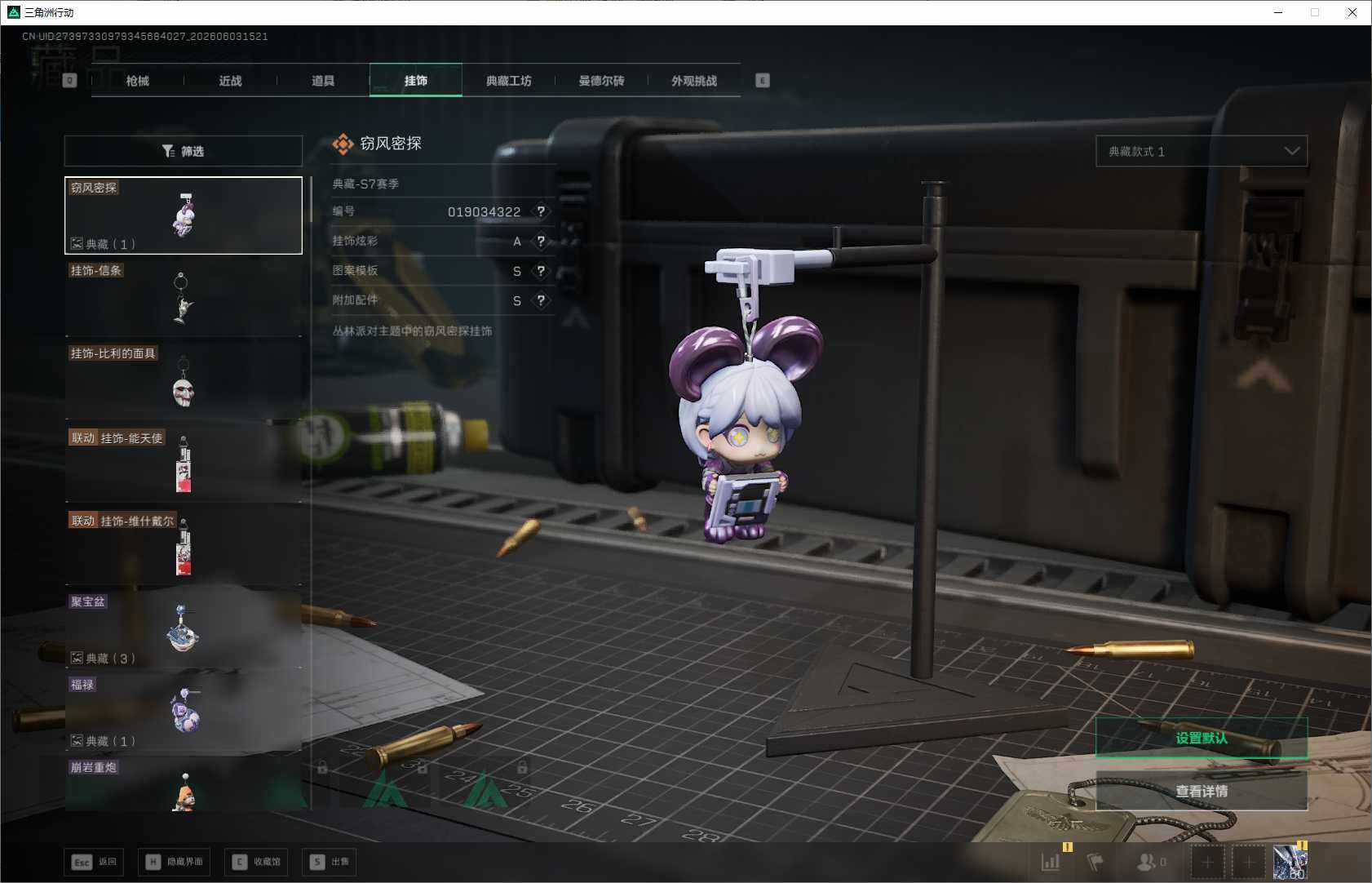Switch to the 外观挑战 tab
Viewport: 1372px width, 883px height.
point(694,81)
